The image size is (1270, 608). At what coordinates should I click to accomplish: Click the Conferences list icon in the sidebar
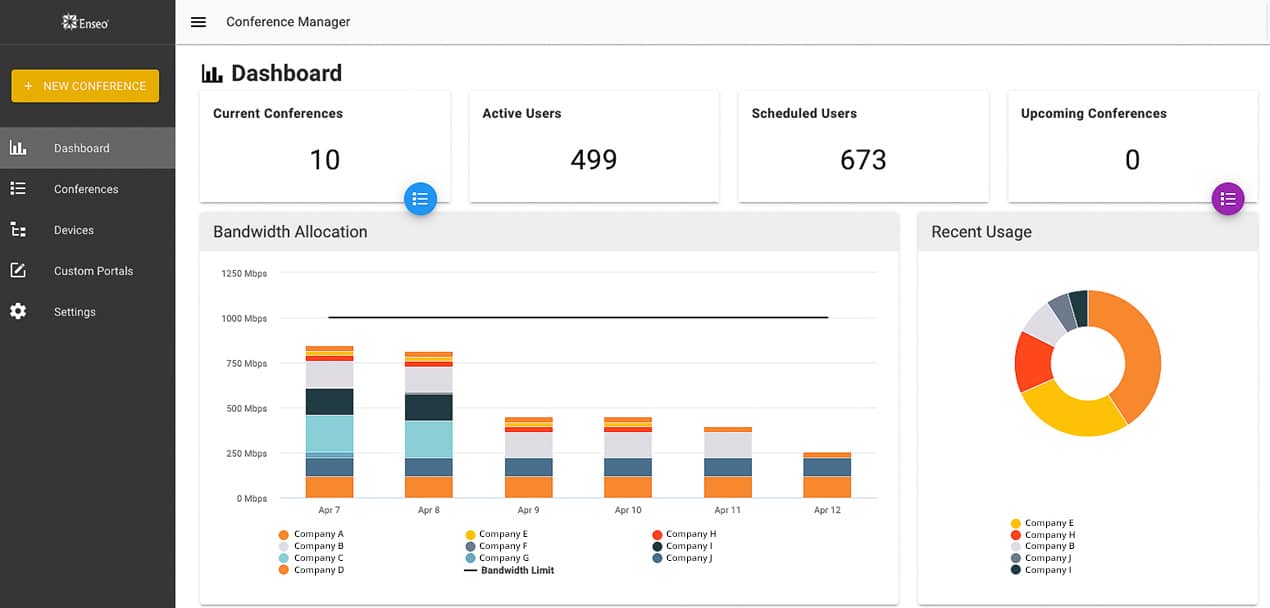coord(18,188)
